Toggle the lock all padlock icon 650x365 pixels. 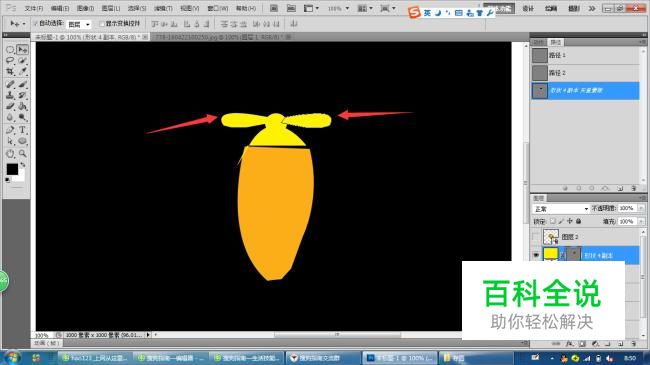pos(578,221)
